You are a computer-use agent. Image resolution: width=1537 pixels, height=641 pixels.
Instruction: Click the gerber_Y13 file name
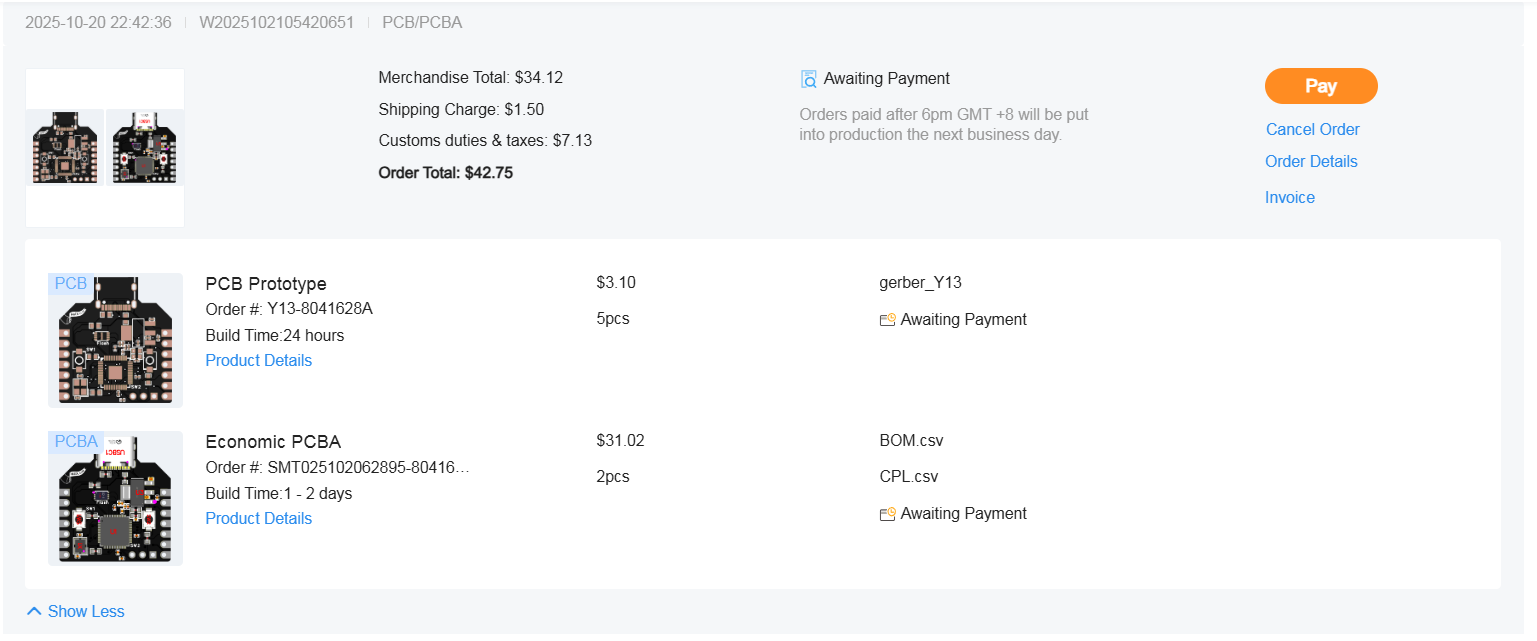click(x=920, y=282)
